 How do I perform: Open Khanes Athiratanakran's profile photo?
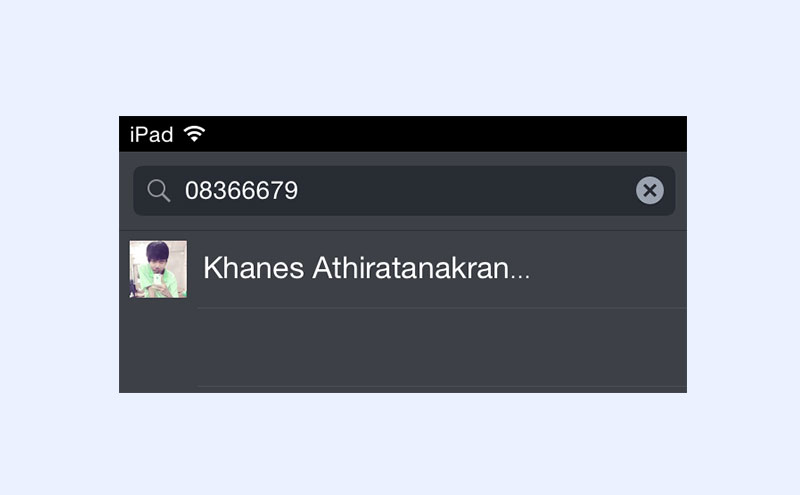pyautogui.click(x=158, y=269)
